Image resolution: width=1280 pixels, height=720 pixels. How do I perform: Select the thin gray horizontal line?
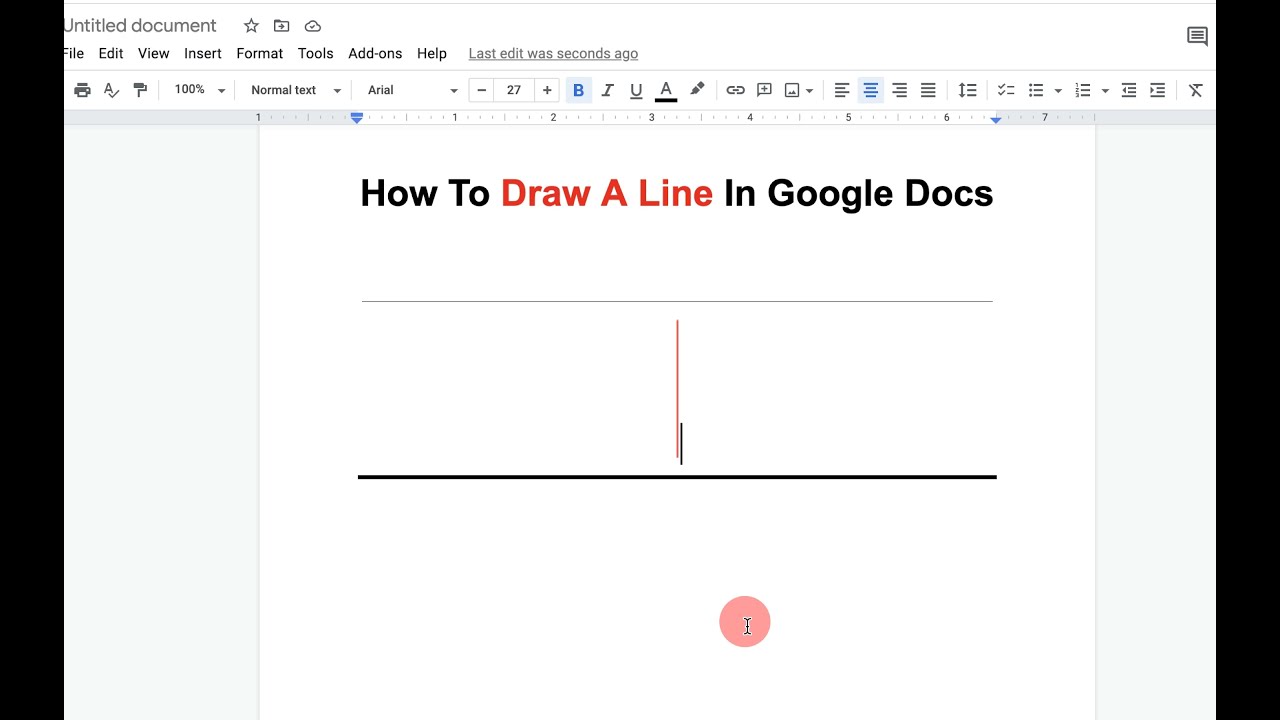(677, 301)
